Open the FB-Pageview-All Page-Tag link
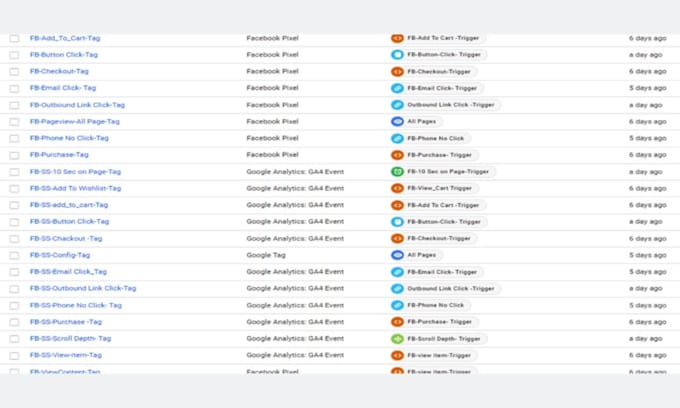Image resolution: width=680 pixels, height=408 pixels. coord(75,121)
